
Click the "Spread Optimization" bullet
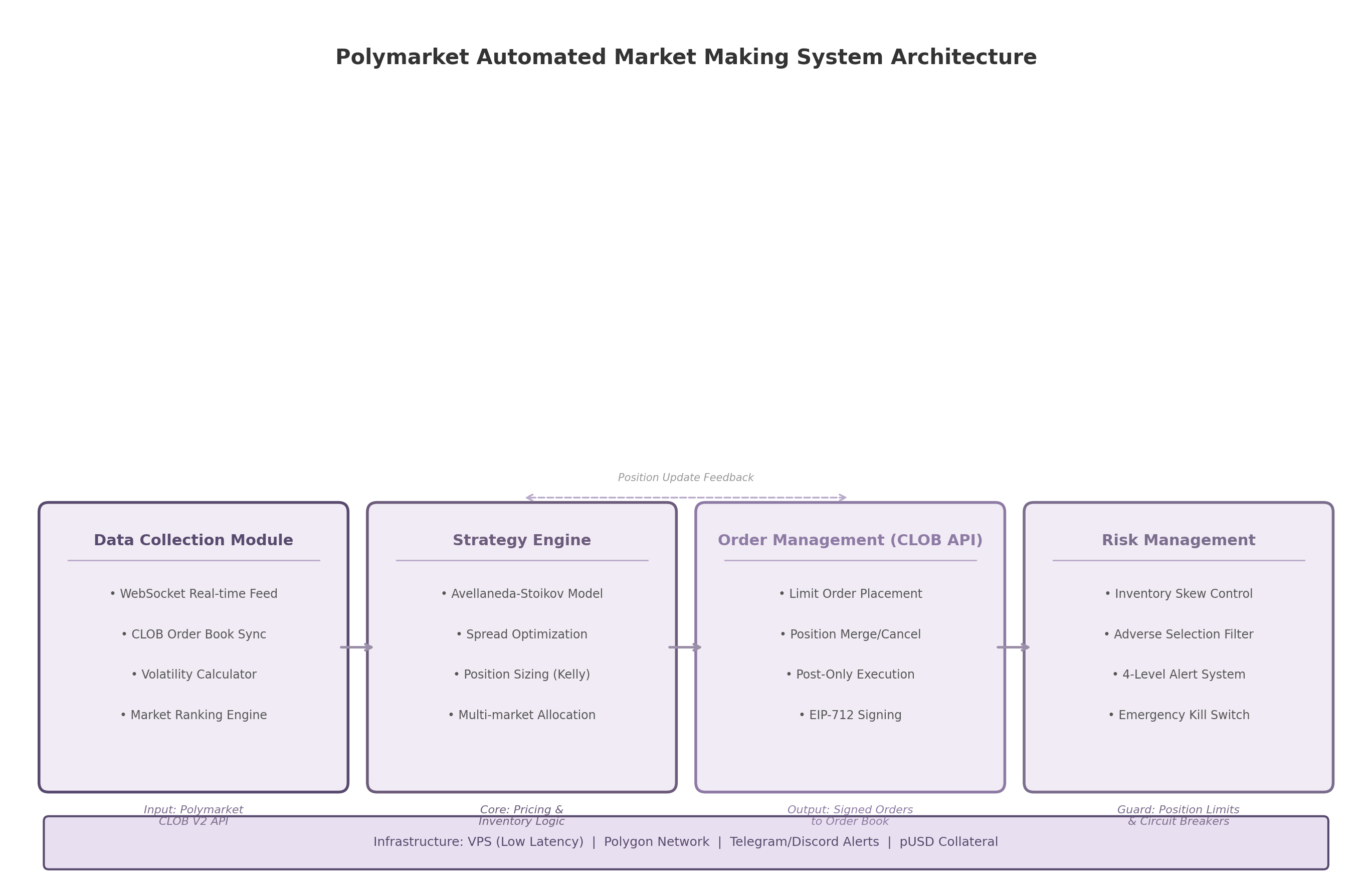click(522, 634)
